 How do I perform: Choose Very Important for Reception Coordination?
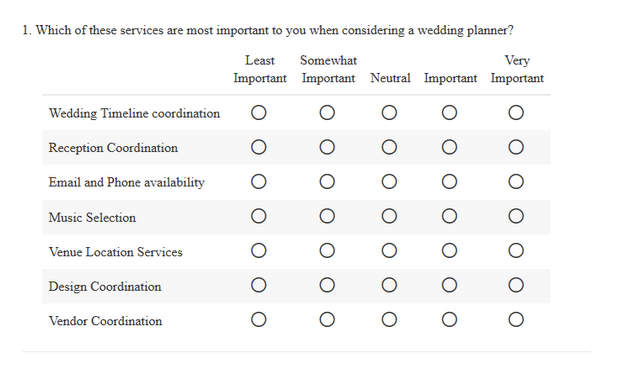click(516, 147)
